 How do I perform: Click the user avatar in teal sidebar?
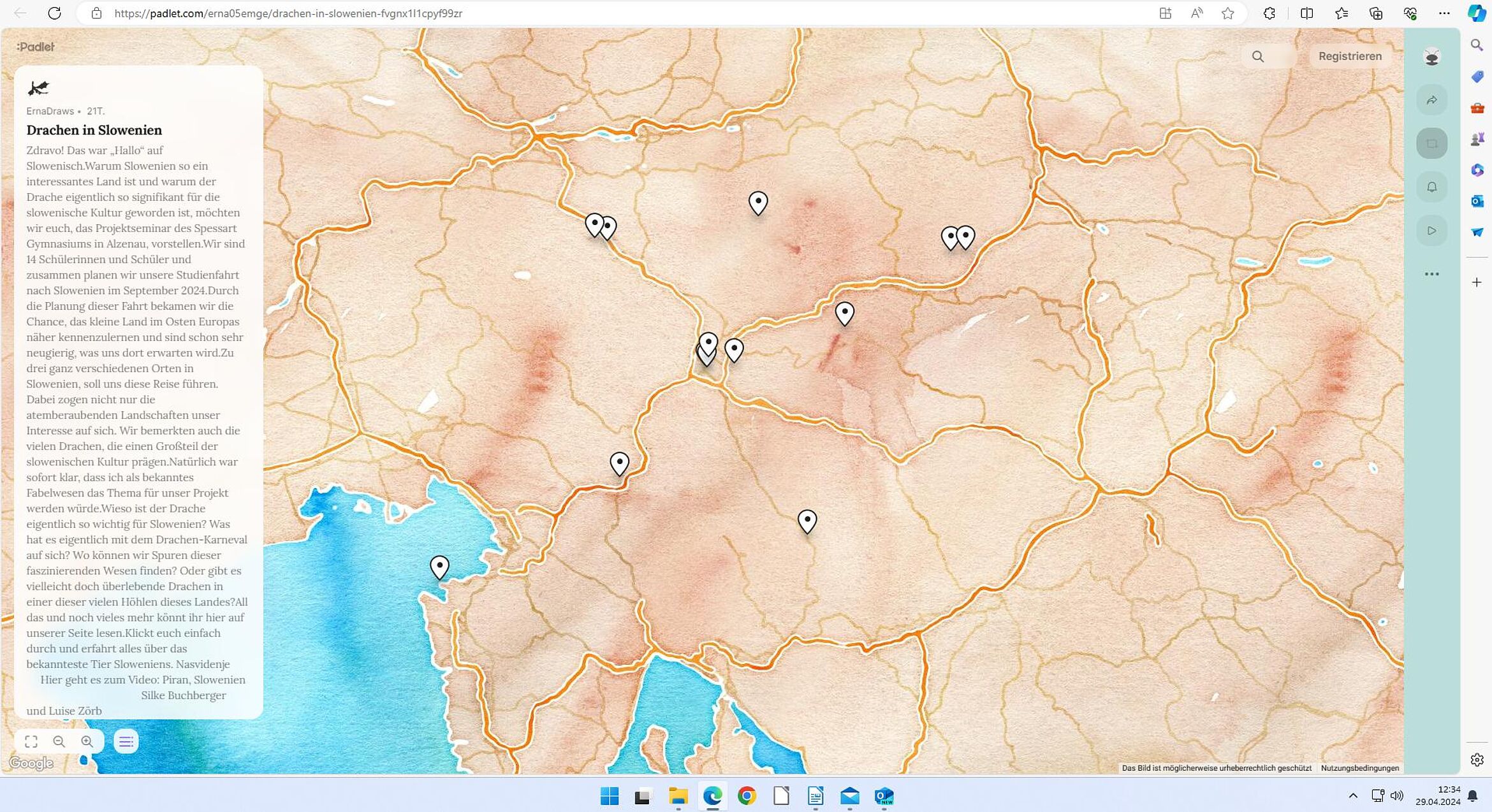(x=1431, y=57)
